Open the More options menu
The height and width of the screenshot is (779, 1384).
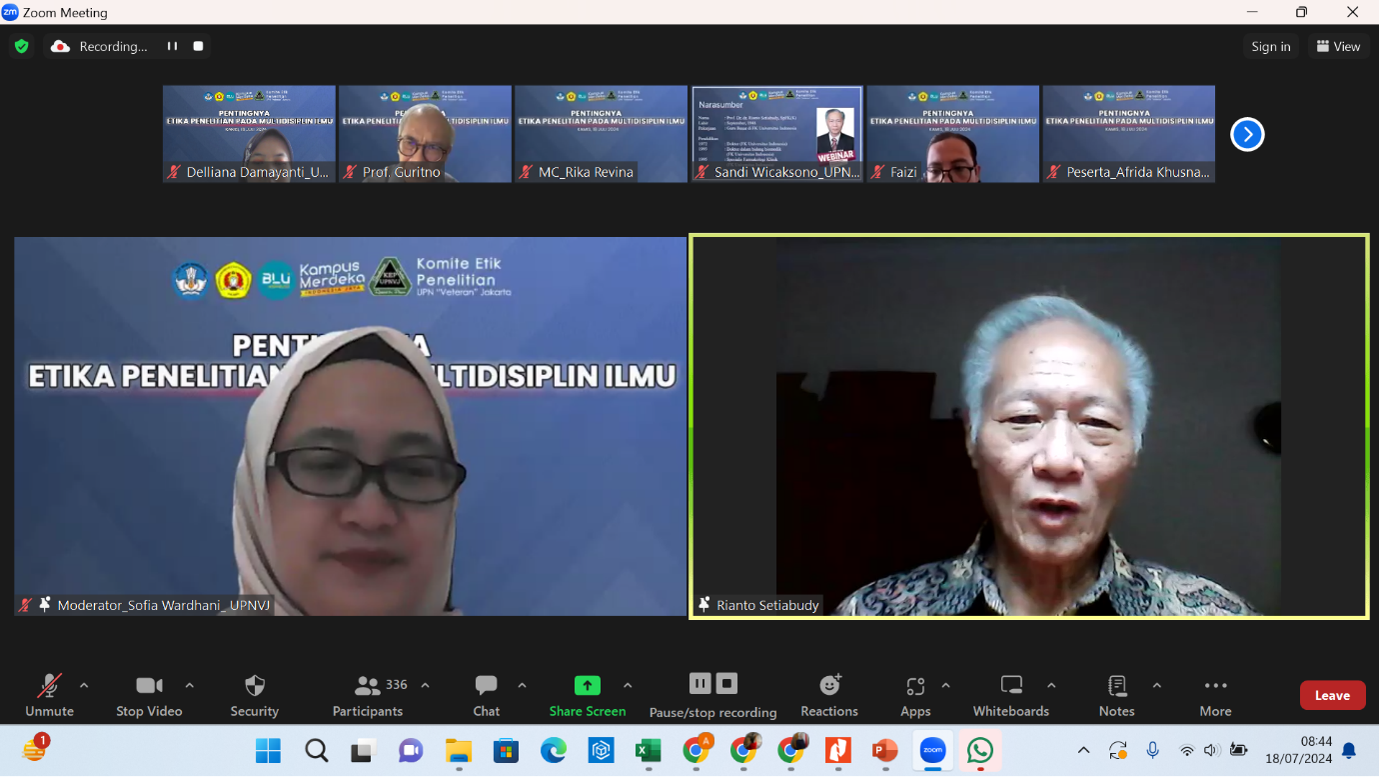coord(1215,695)
